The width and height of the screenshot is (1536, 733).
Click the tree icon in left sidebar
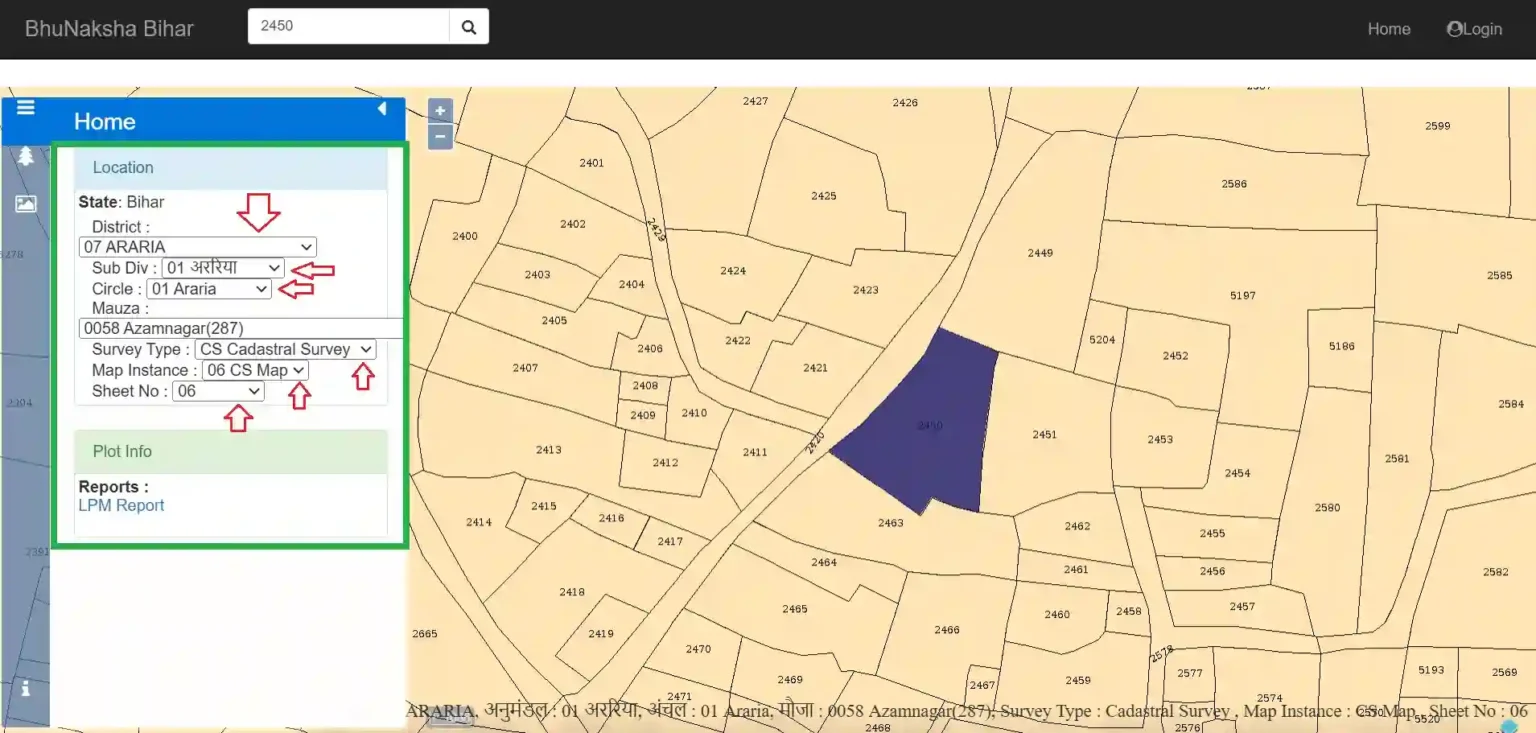25,157
